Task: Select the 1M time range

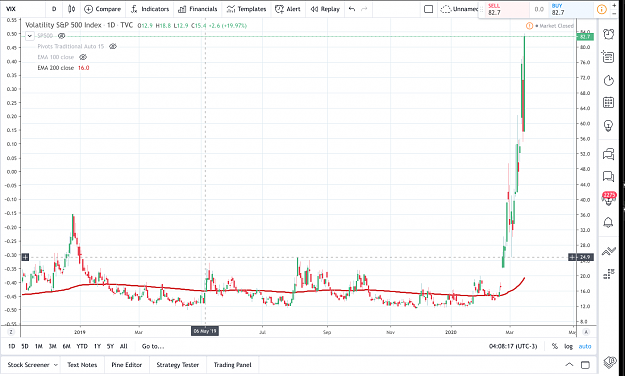Action: point(38,346)
